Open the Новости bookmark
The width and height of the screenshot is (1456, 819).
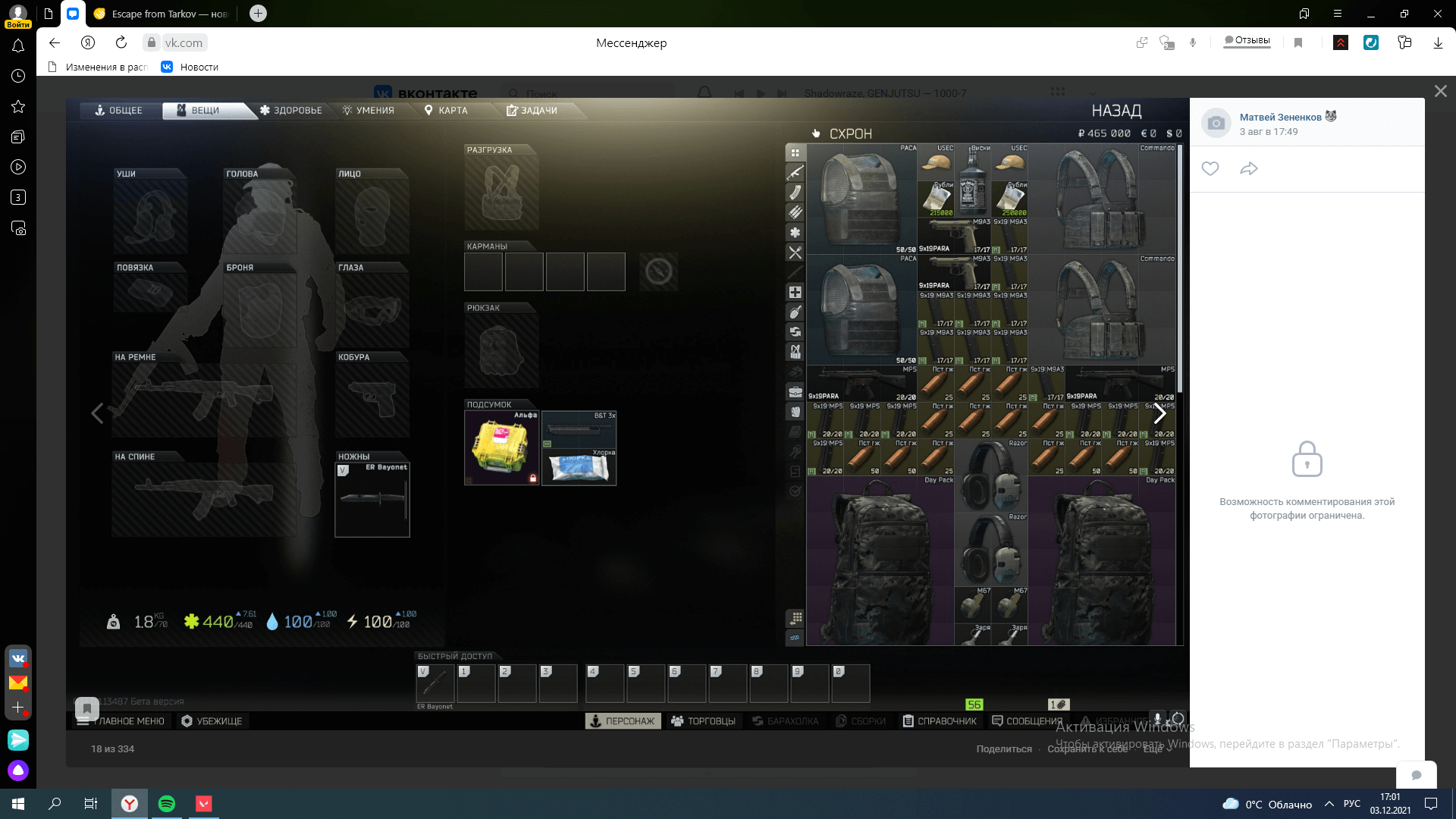point(190,67)
